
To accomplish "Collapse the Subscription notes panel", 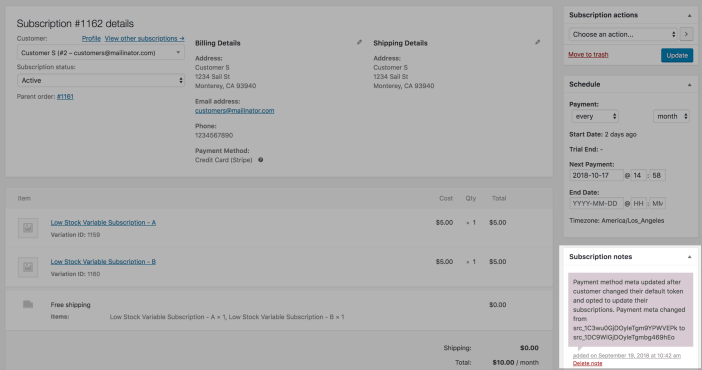I will tap(689, 257).
